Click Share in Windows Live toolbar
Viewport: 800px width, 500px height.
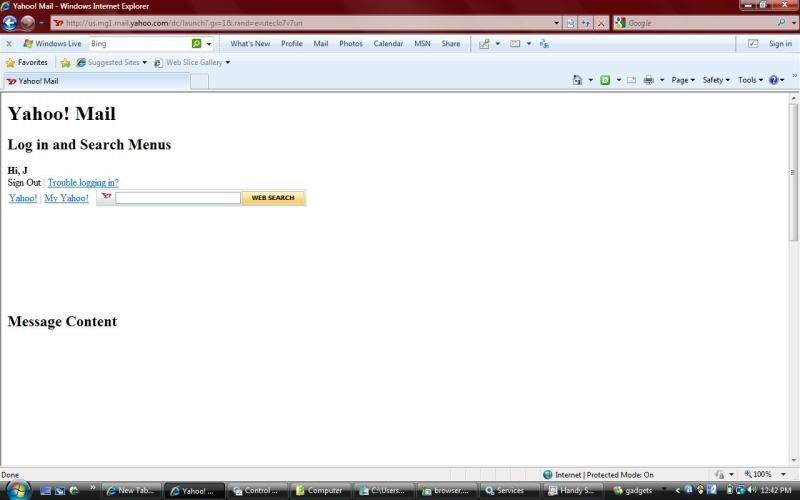click(451, 44)
